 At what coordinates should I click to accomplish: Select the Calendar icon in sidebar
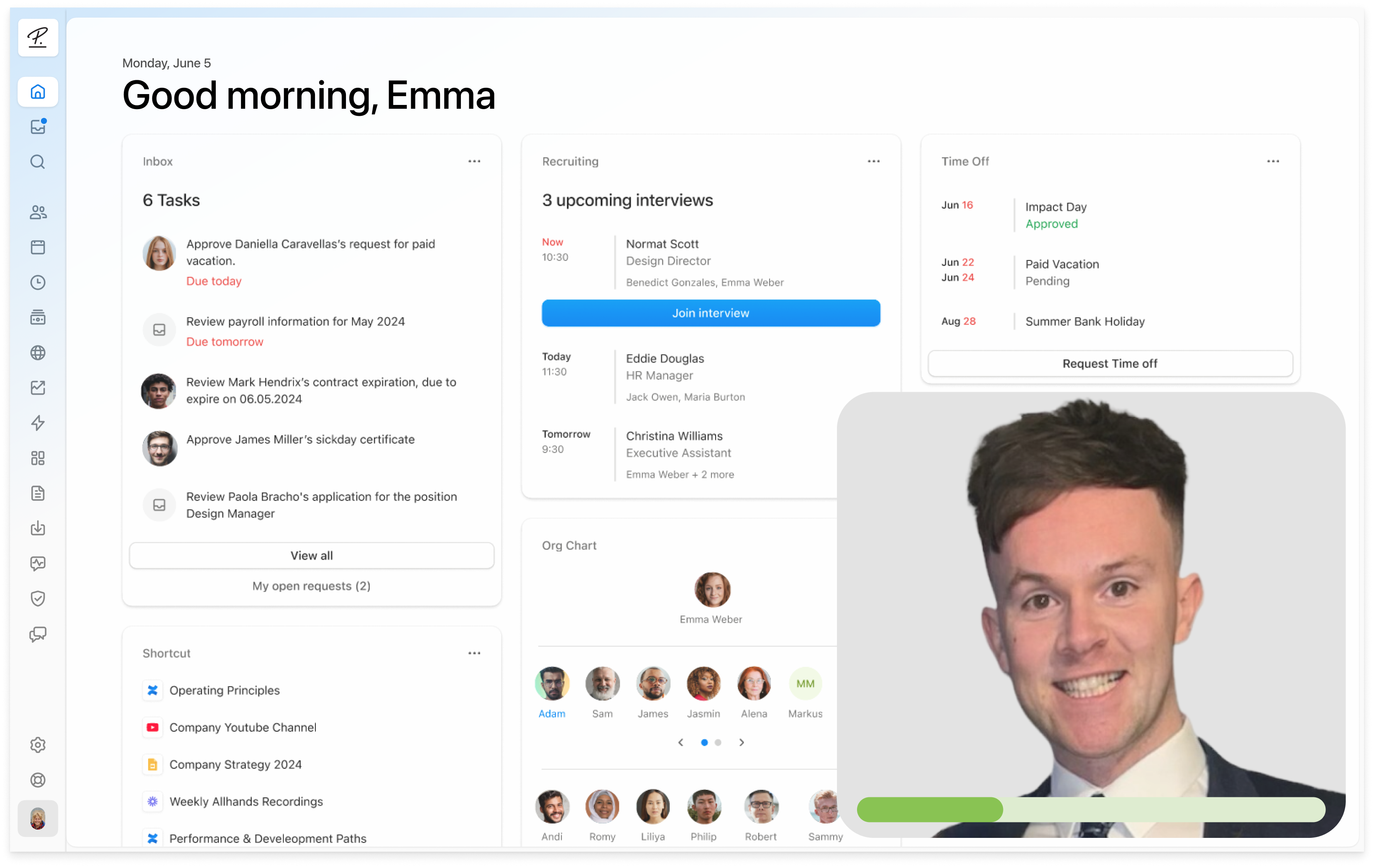pyautogui.click(x=38, y=247)
